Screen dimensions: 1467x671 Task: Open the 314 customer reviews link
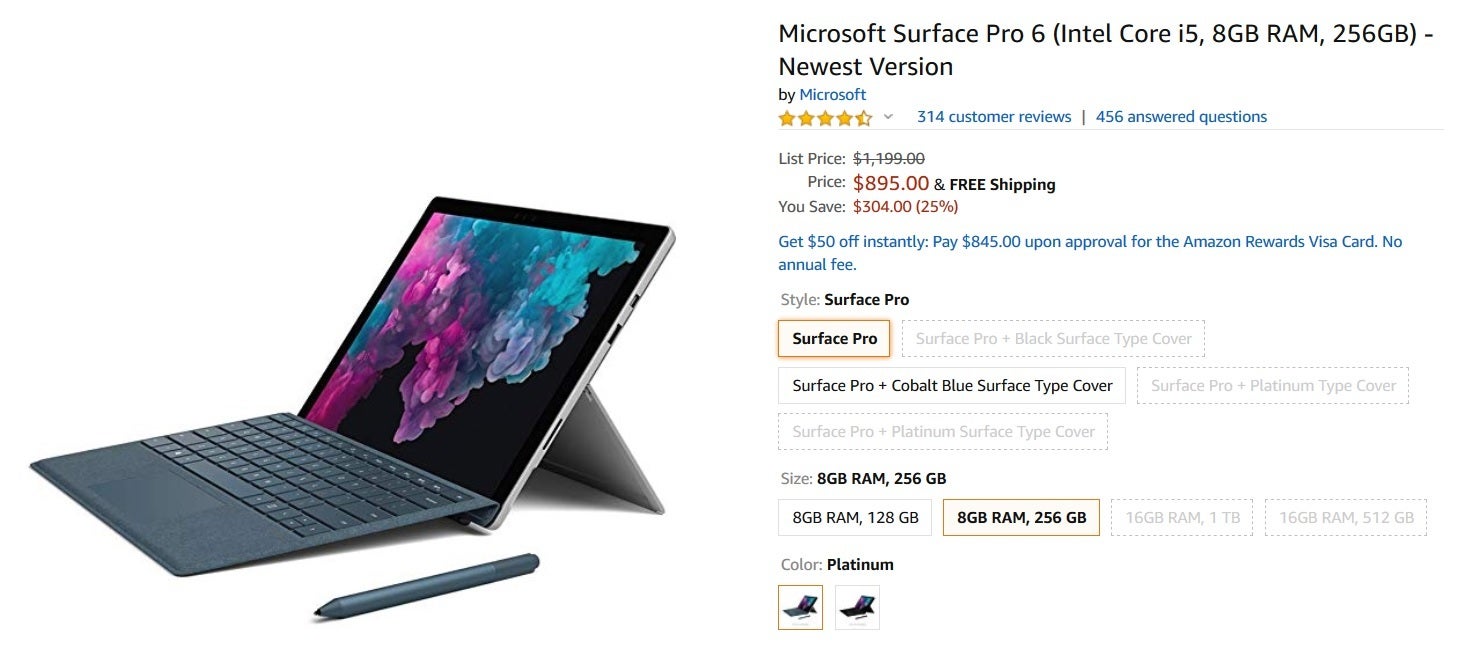pos(994,117)
